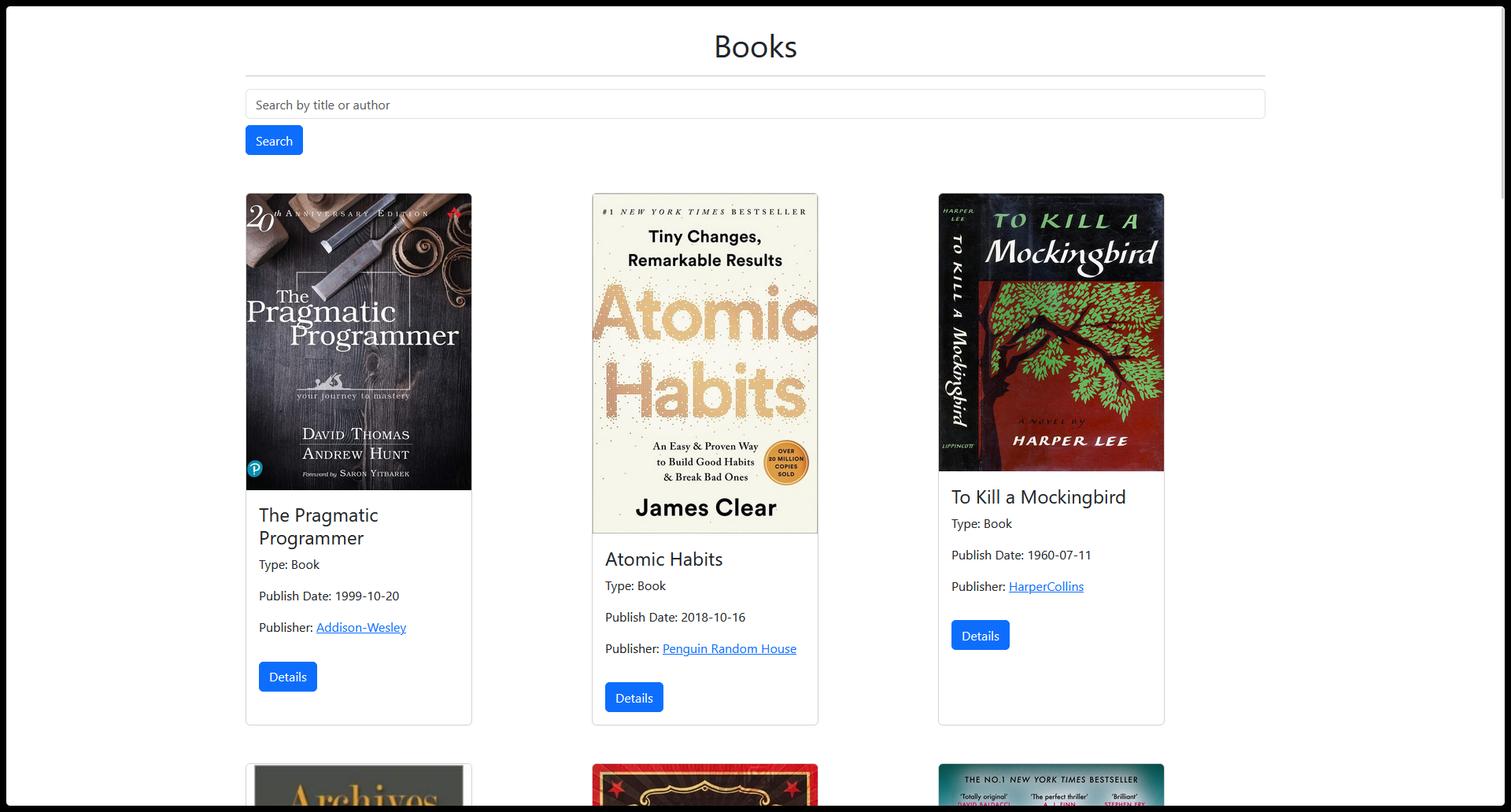Click the Books page heading
The height and width of the screenshot is (812, 1511).
(755, 46)
